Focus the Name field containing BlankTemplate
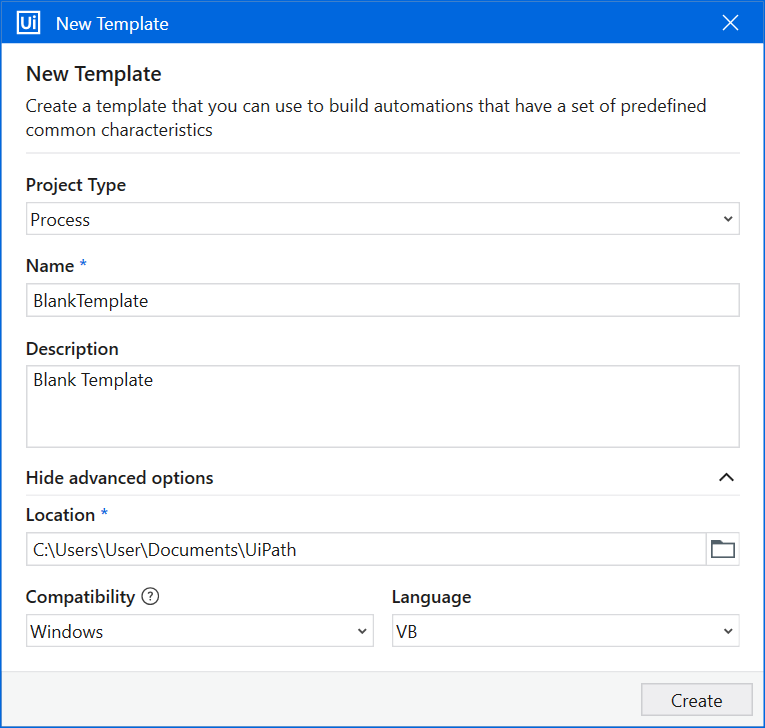The height and width of the screenshot is (728, 765). 382,300
